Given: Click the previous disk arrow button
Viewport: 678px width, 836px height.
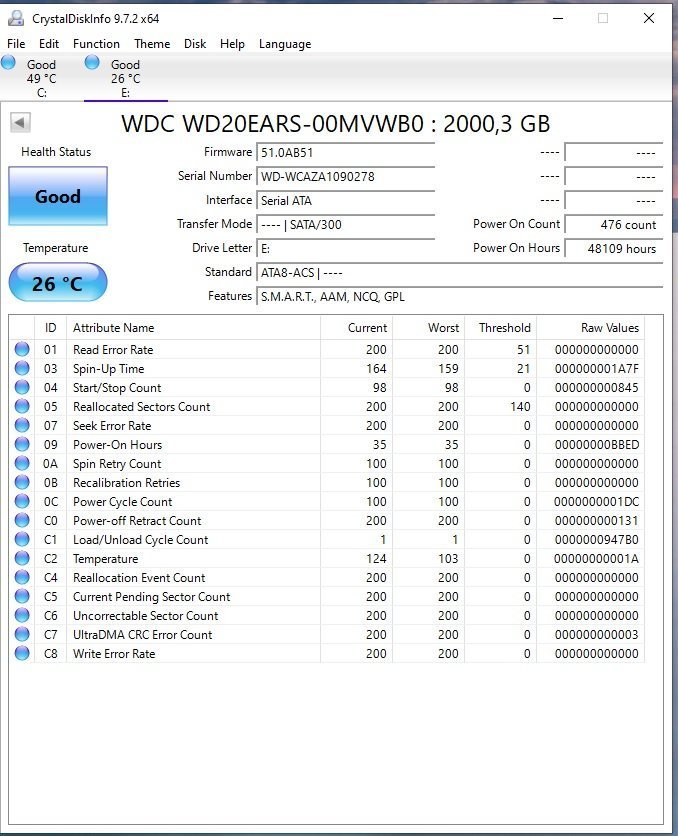Looking at the screenshot, I should pyautogui.click(x=21, y=123).
